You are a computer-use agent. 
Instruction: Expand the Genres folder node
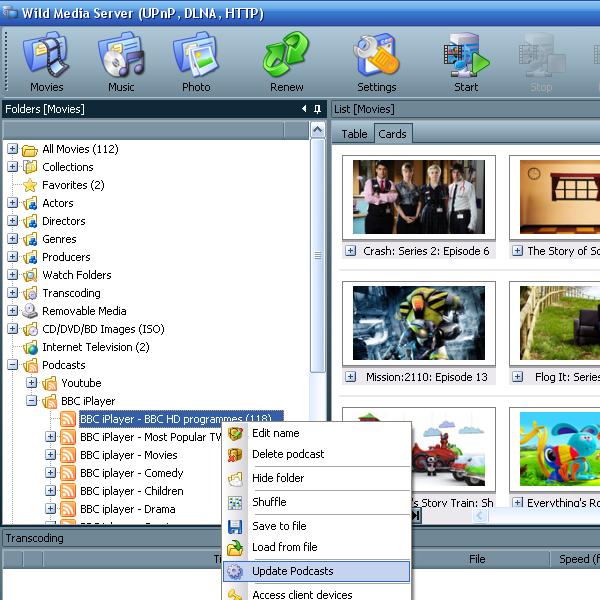[x=12, y=239]
